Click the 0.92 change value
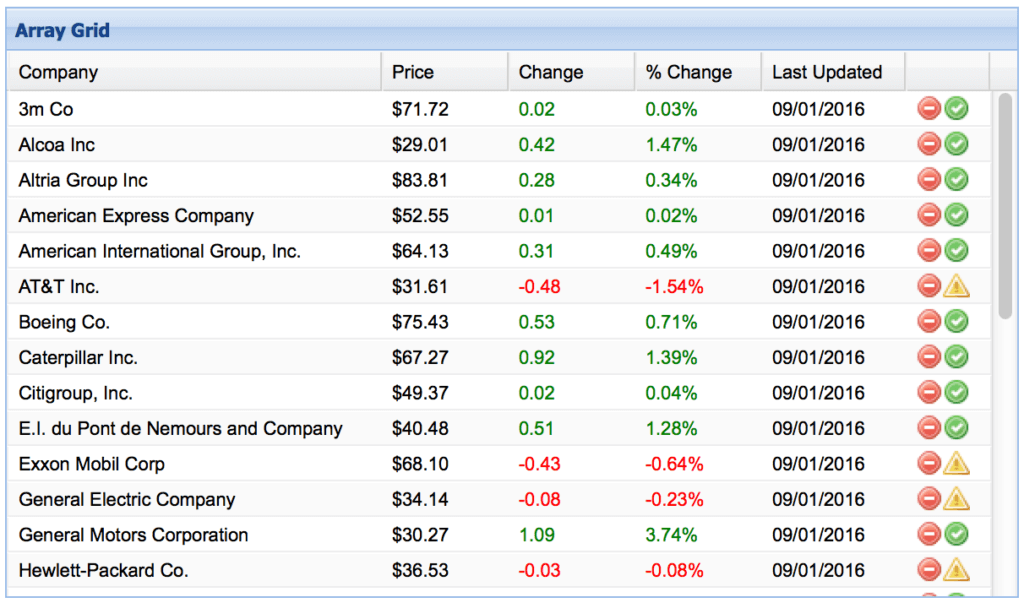This screenshot has height=603, width=1024. tap(536, 357)
